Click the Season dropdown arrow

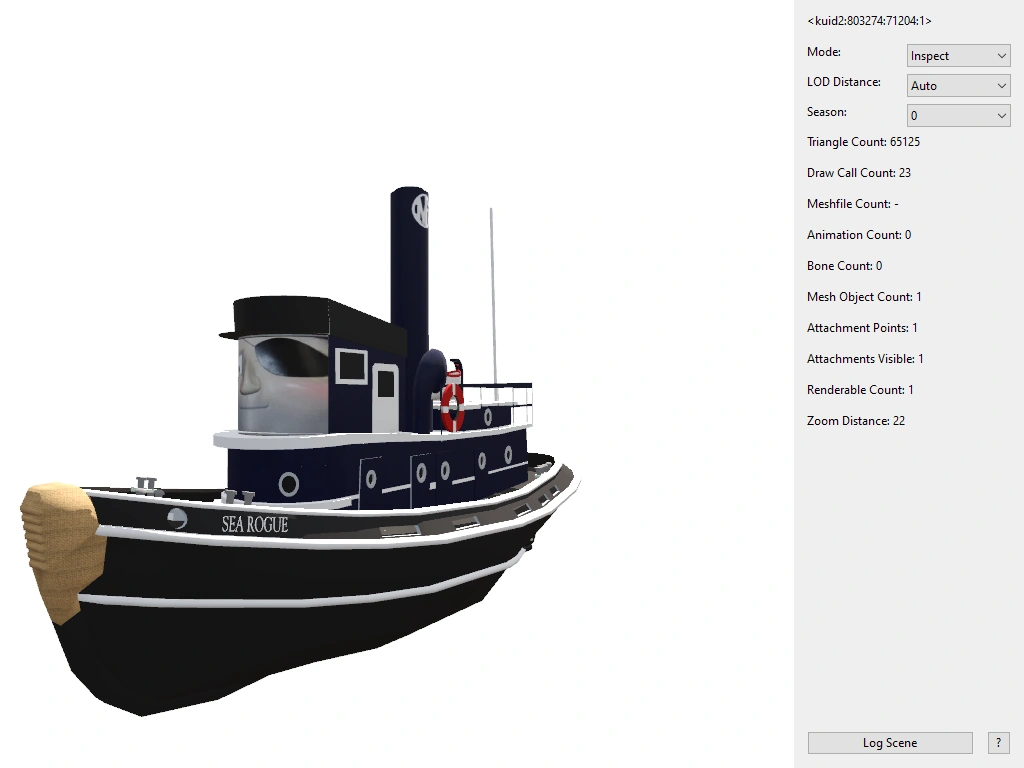click(1001, 115)
